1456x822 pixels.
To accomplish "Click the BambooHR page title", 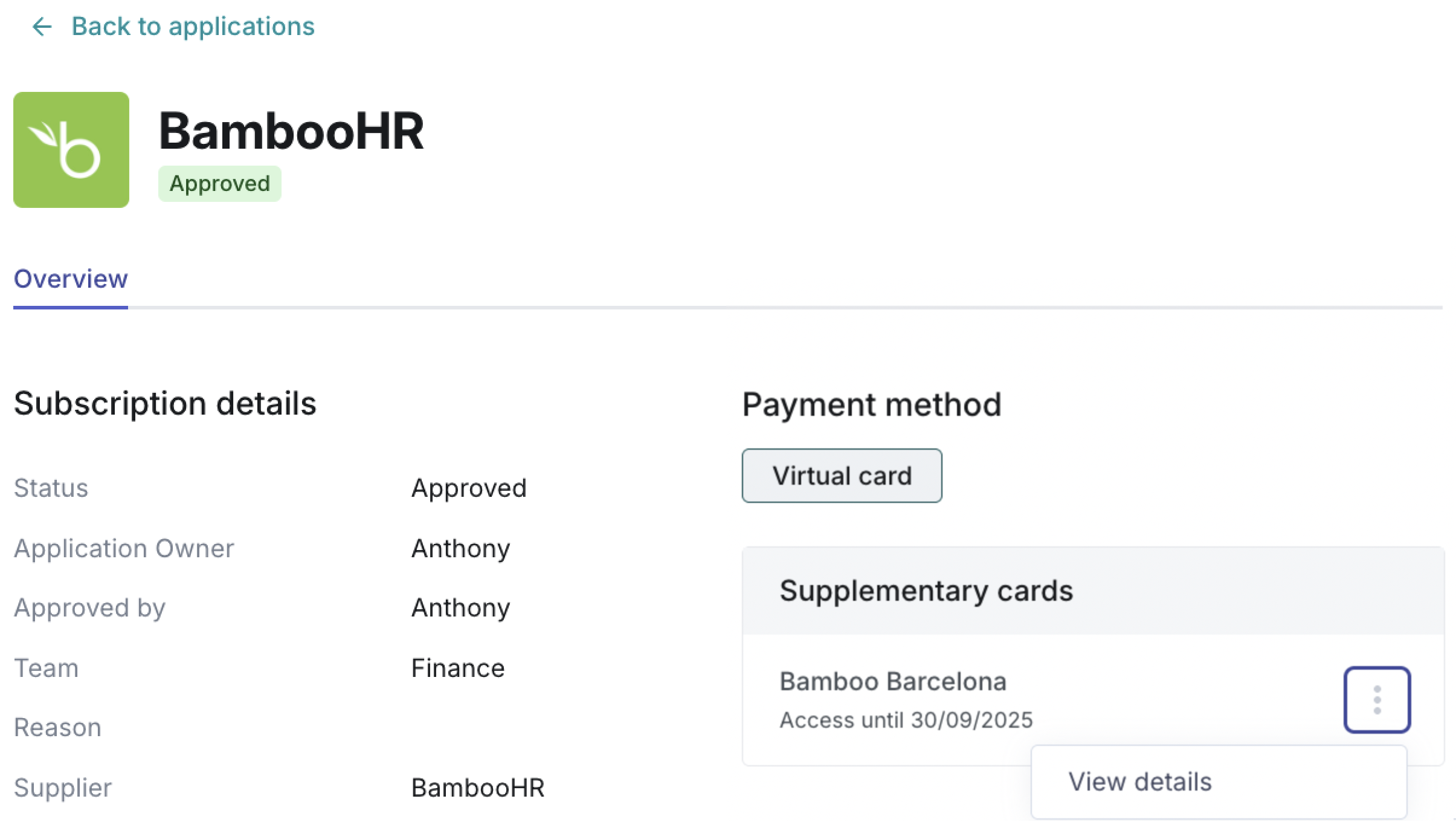I will click(x=291, y=131).
